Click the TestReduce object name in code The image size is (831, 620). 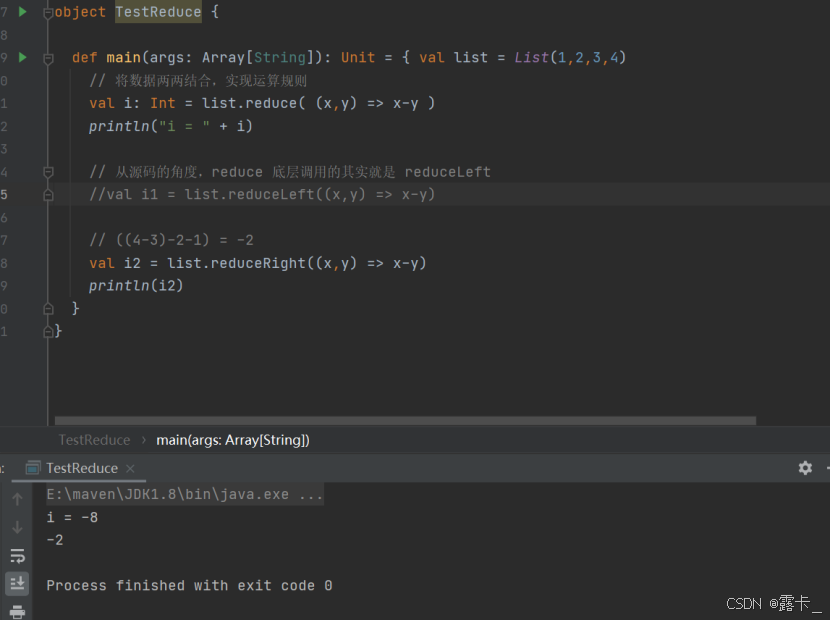158,12
